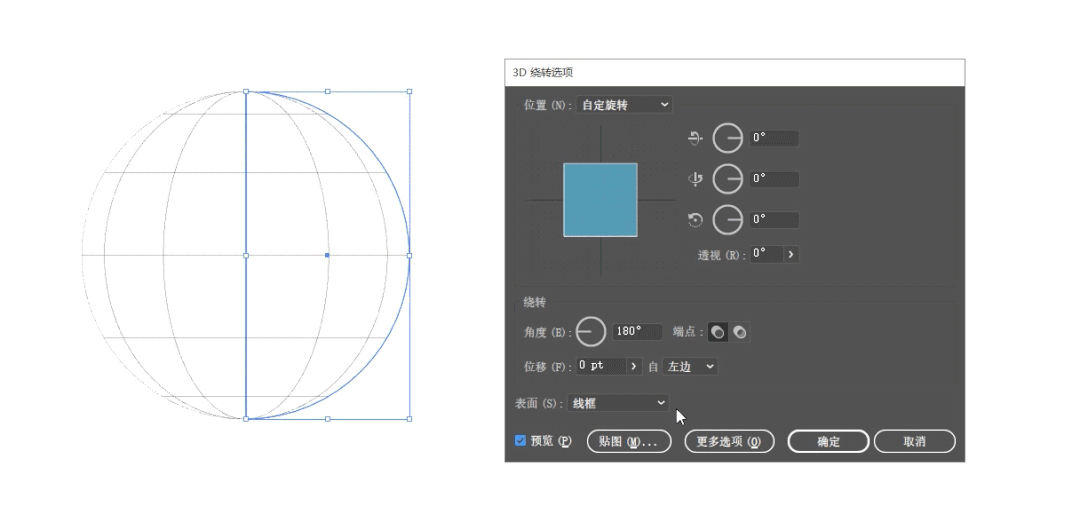Screen dimensions: 1080x522
Task: Click the 贴图 map art button
Action: click(629, 441)
